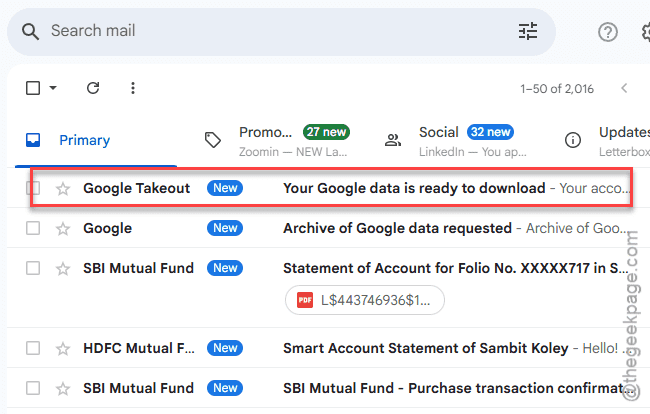Click the Social people icon

point(393,140)
